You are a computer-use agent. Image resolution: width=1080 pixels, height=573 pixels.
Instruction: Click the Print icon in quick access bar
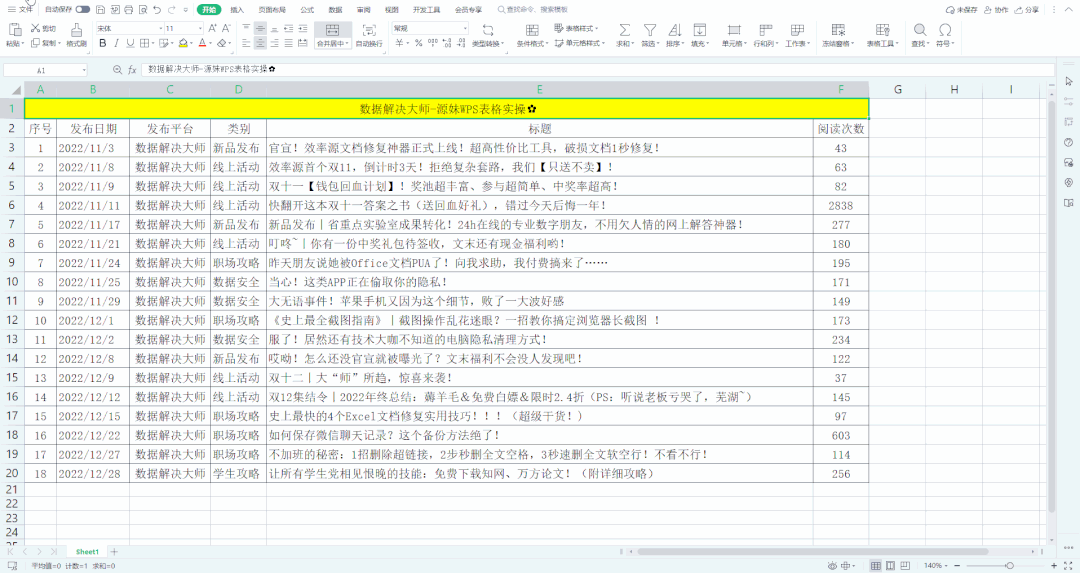[x=129, y=10]
